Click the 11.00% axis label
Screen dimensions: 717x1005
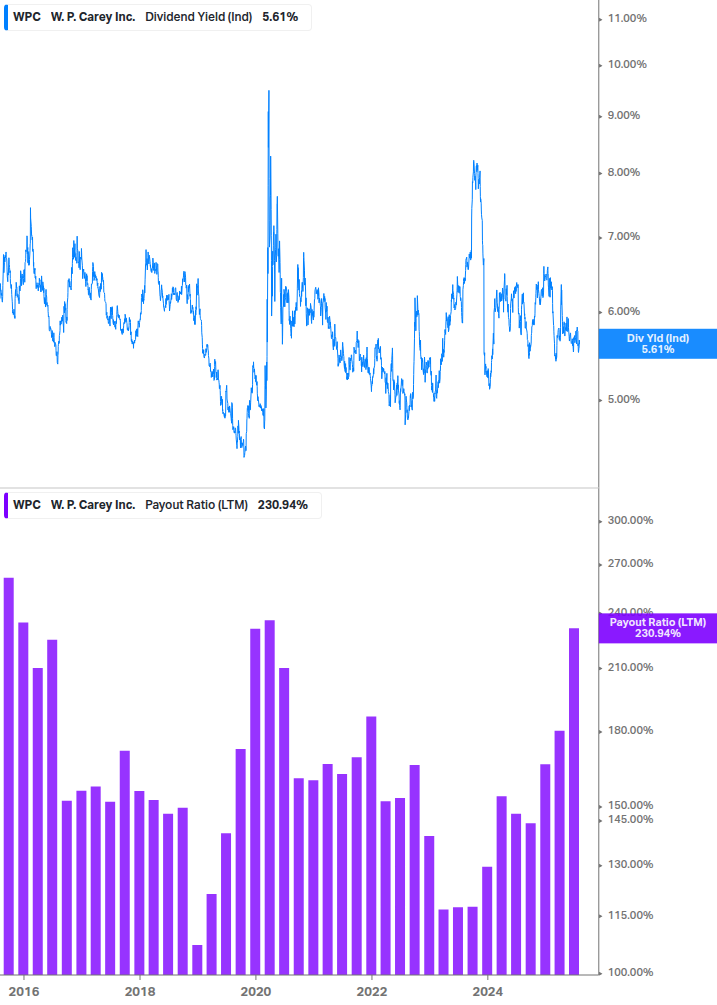point(627,19)
